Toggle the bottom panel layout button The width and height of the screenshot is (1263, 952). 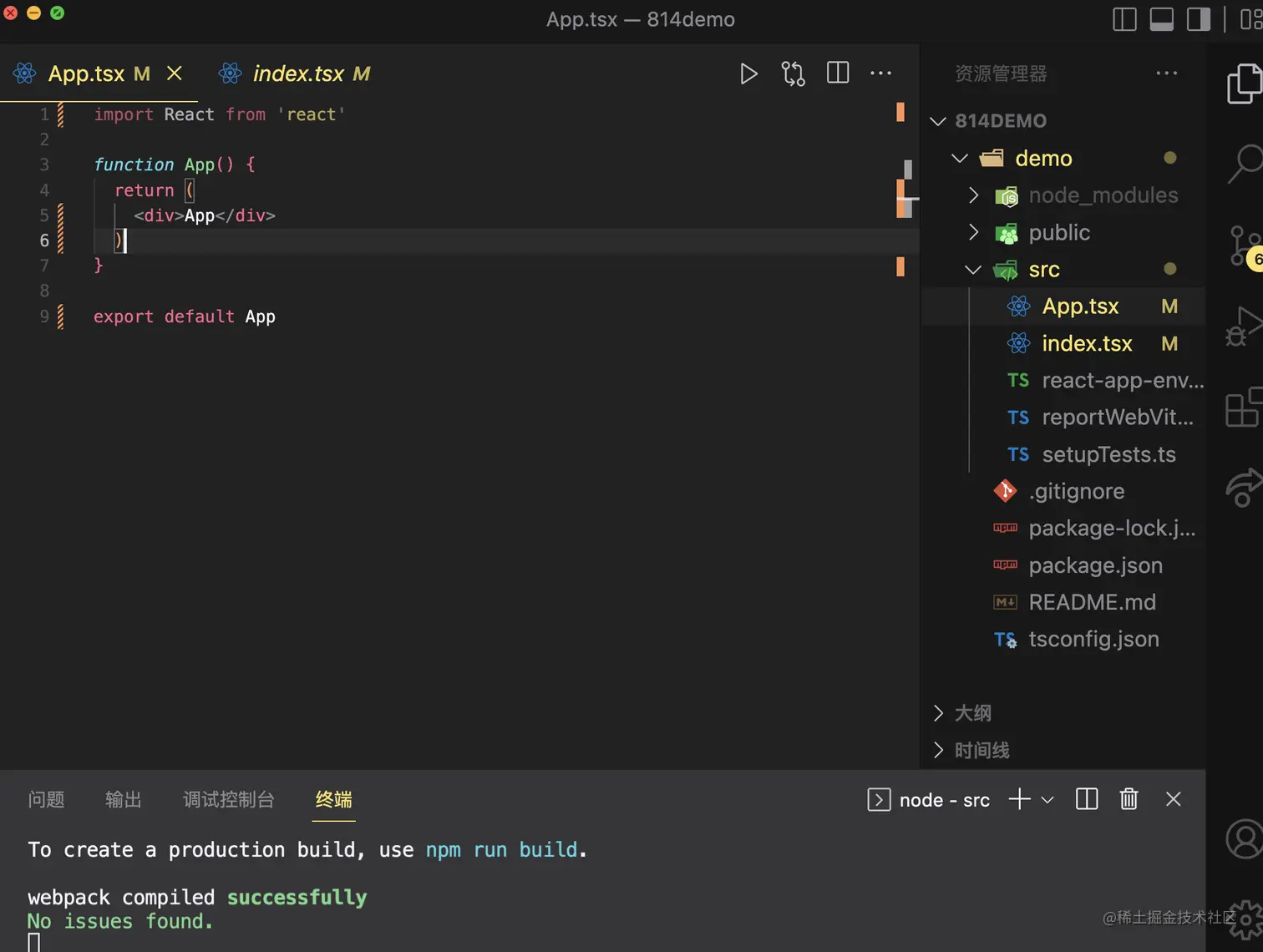[x=1162, y=19]
